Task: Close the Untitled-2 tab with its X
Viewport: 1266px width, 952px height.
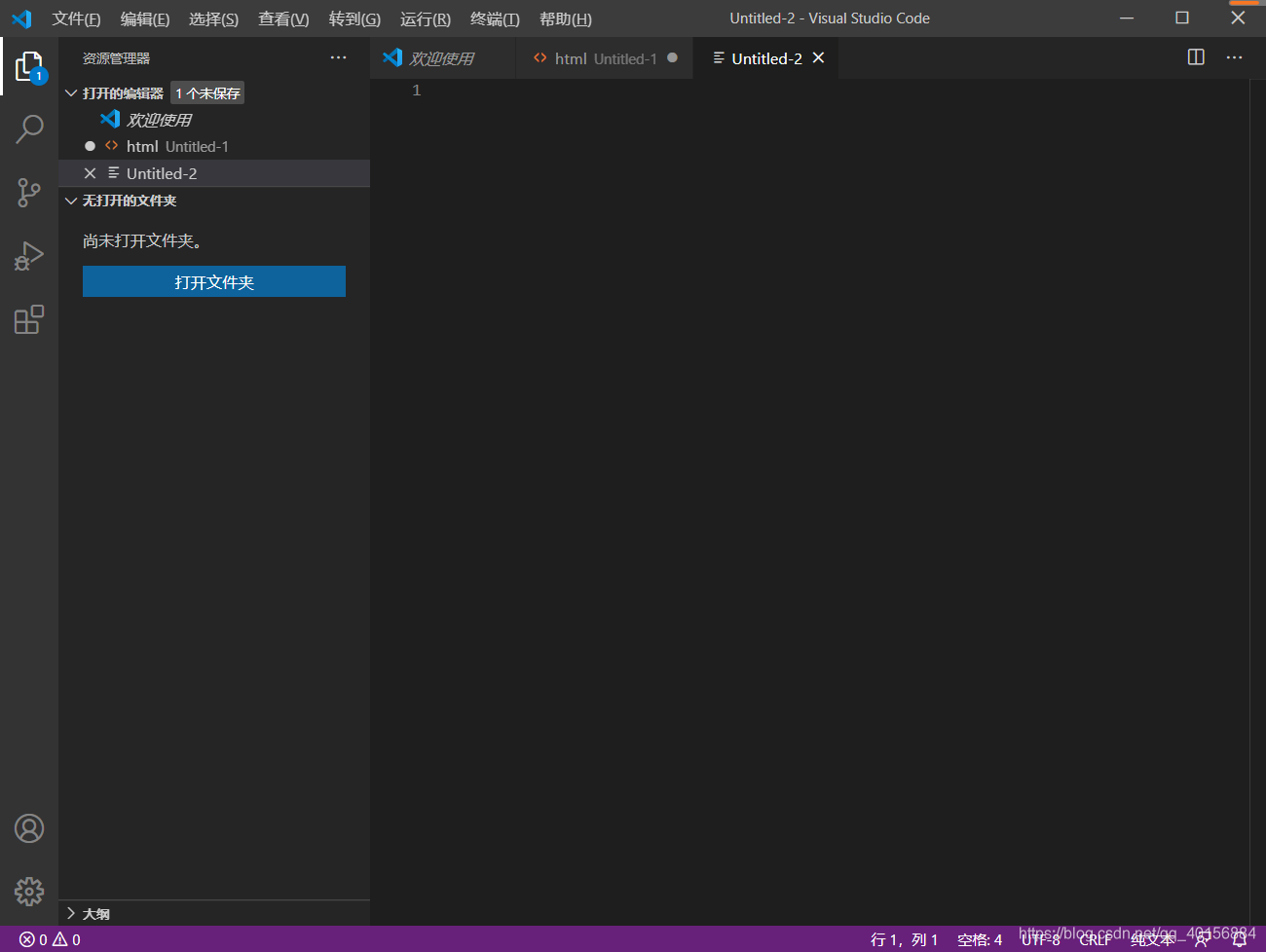Action: coord(819,58)
